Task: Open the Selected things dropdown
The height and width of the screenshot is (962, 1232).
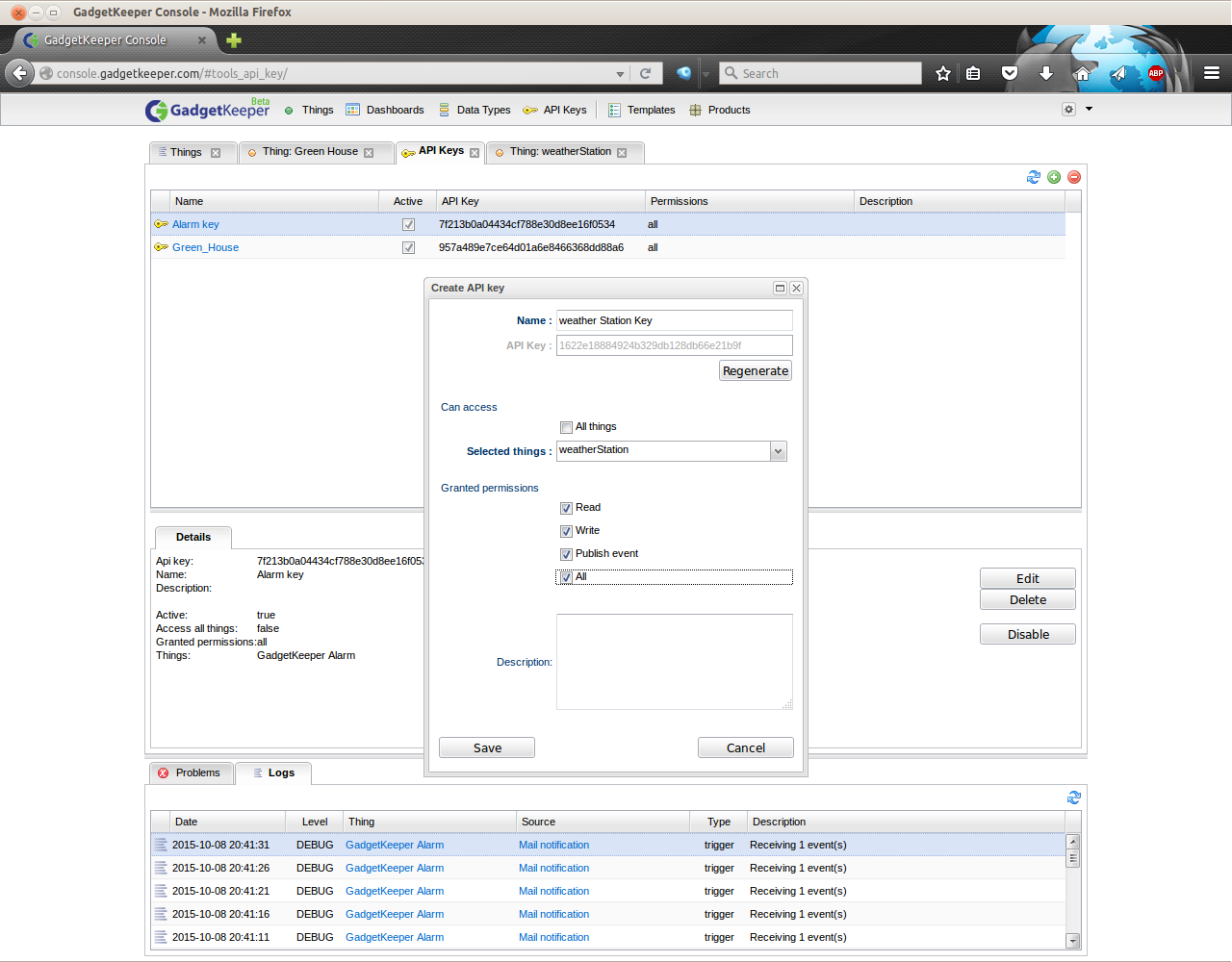Action: (778, 450)
